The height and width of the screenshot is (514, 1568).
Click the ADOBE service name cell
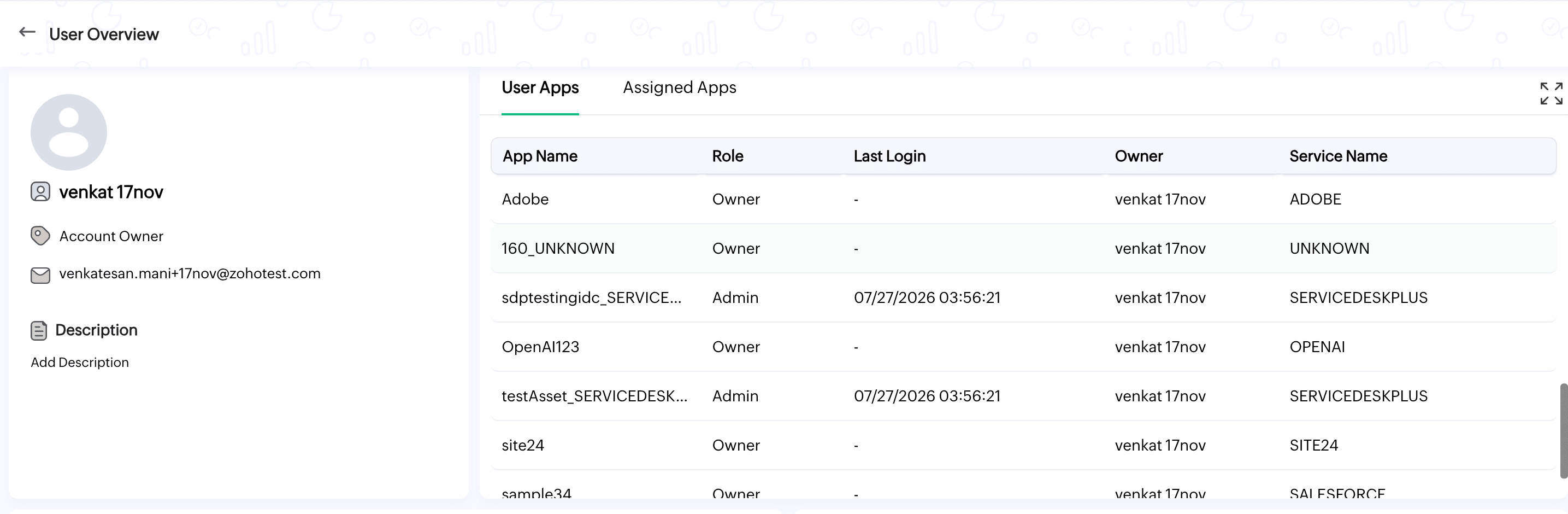click(1315, 199)
